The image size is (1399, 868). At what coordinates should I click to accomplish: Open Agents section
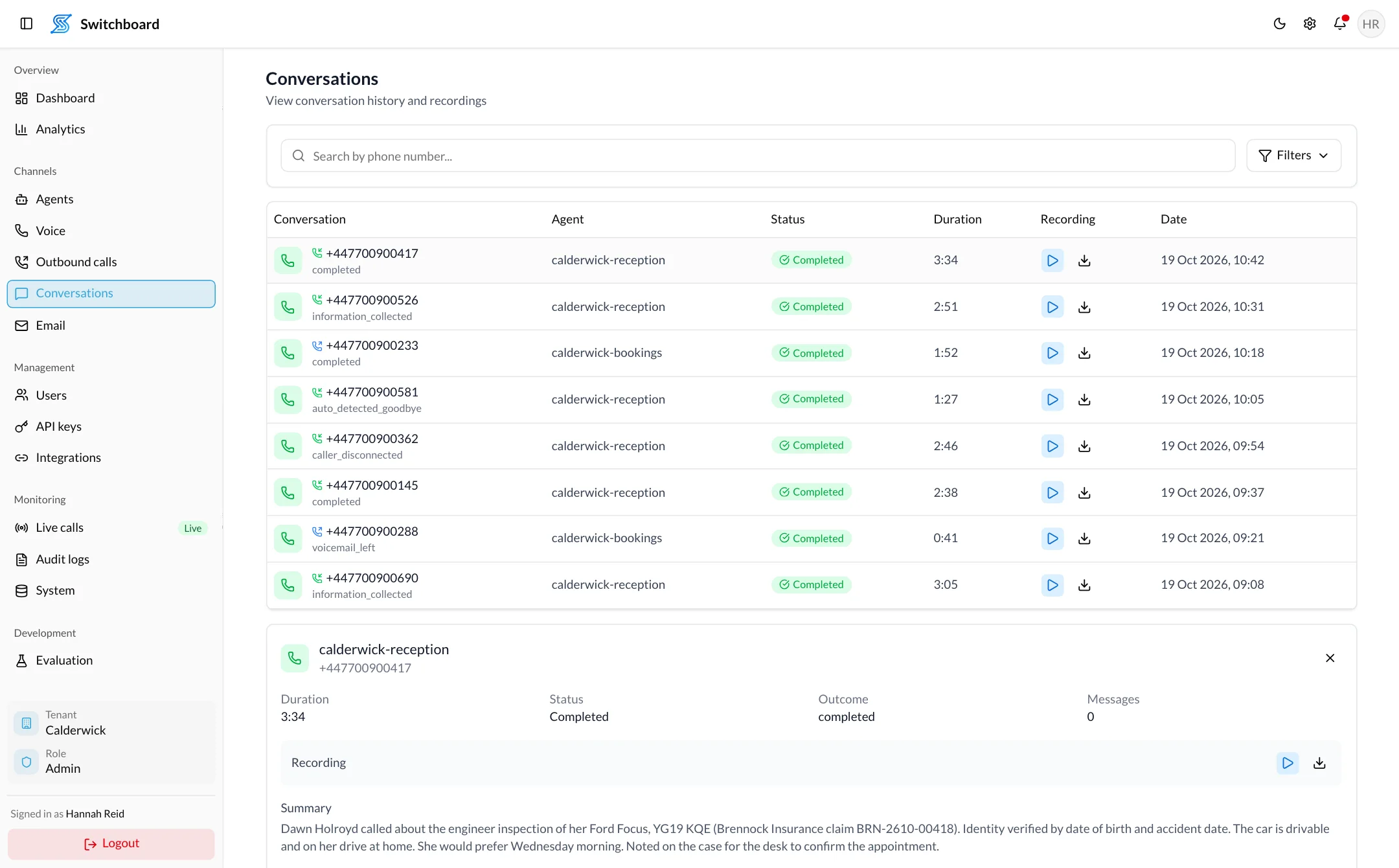(x=111, y=199)
